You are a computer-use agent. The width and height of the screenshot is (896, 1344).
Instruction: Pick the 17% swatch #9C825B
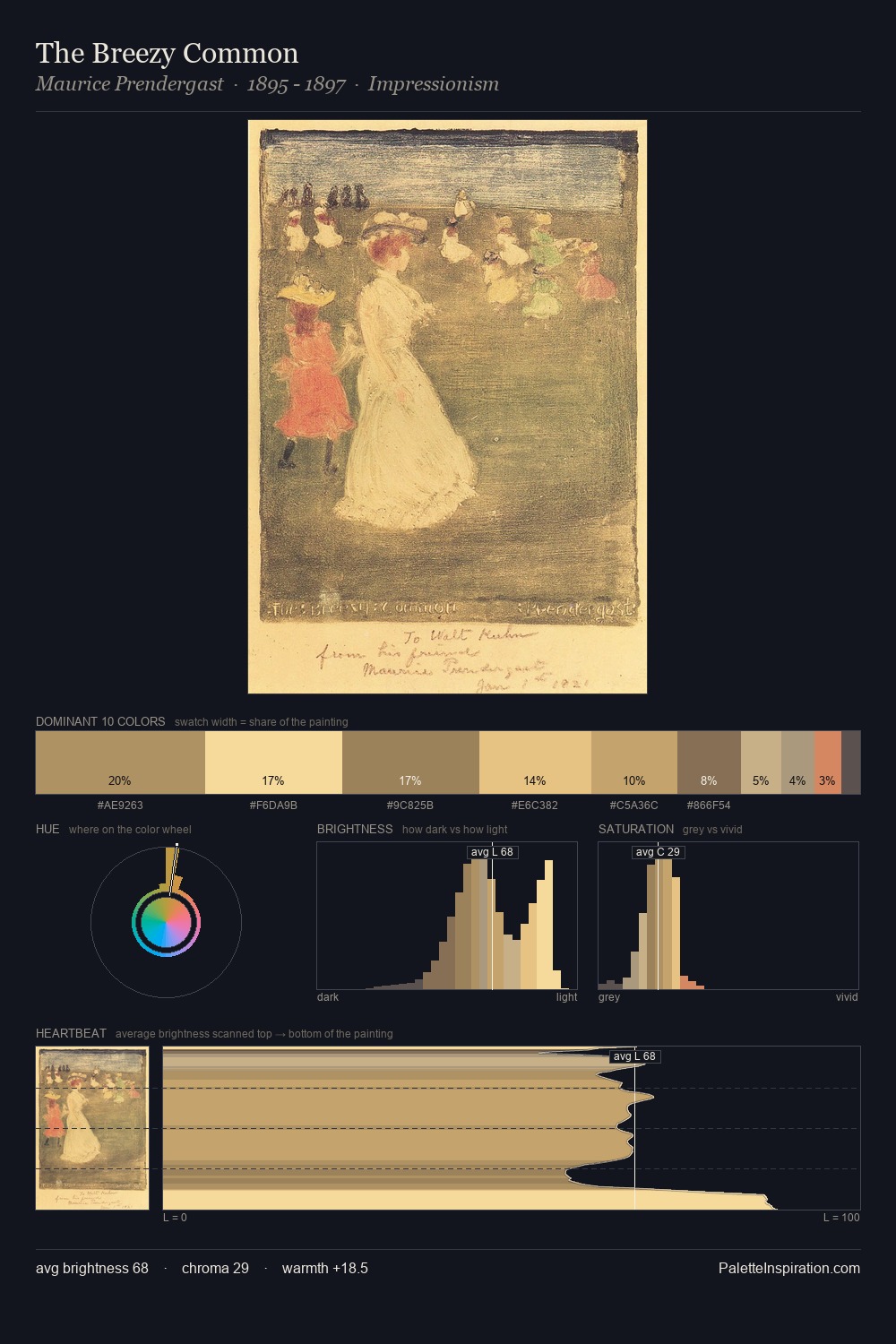410,762
